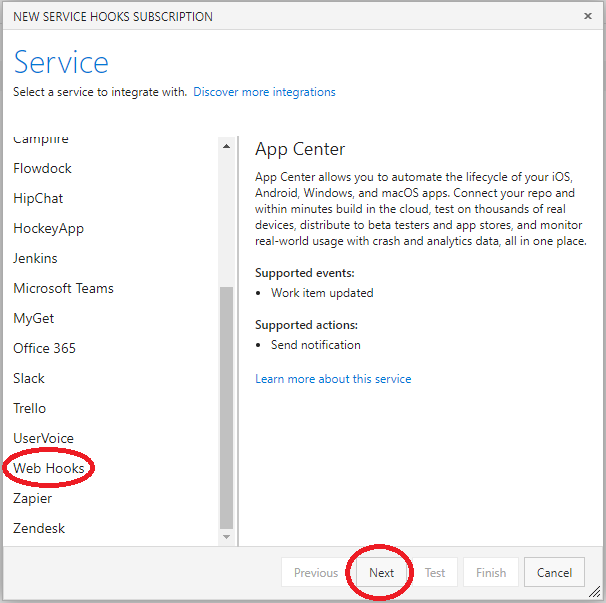The image size is (606, 603).
Task: Choose Slack integration
Action: [x=29, y=378]
